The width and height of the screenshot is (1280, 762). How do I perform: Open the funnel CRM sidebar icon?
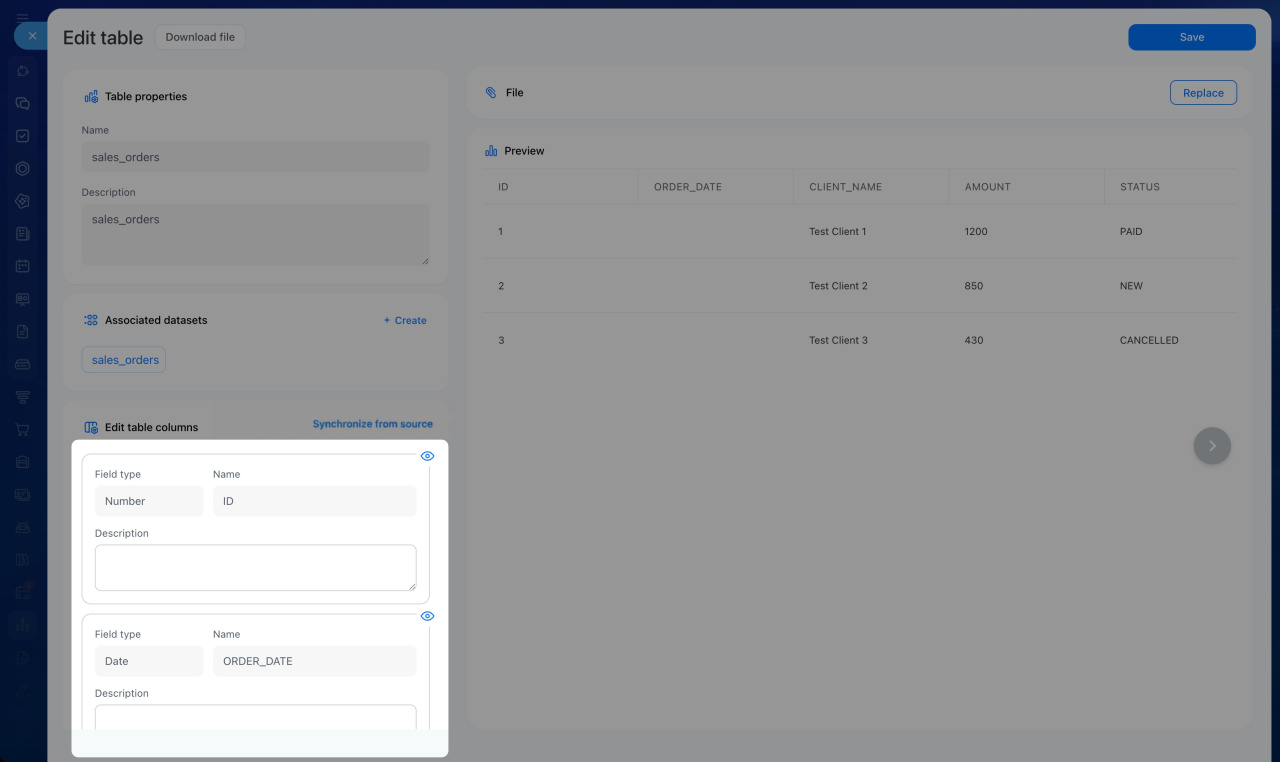click(23, 397)
